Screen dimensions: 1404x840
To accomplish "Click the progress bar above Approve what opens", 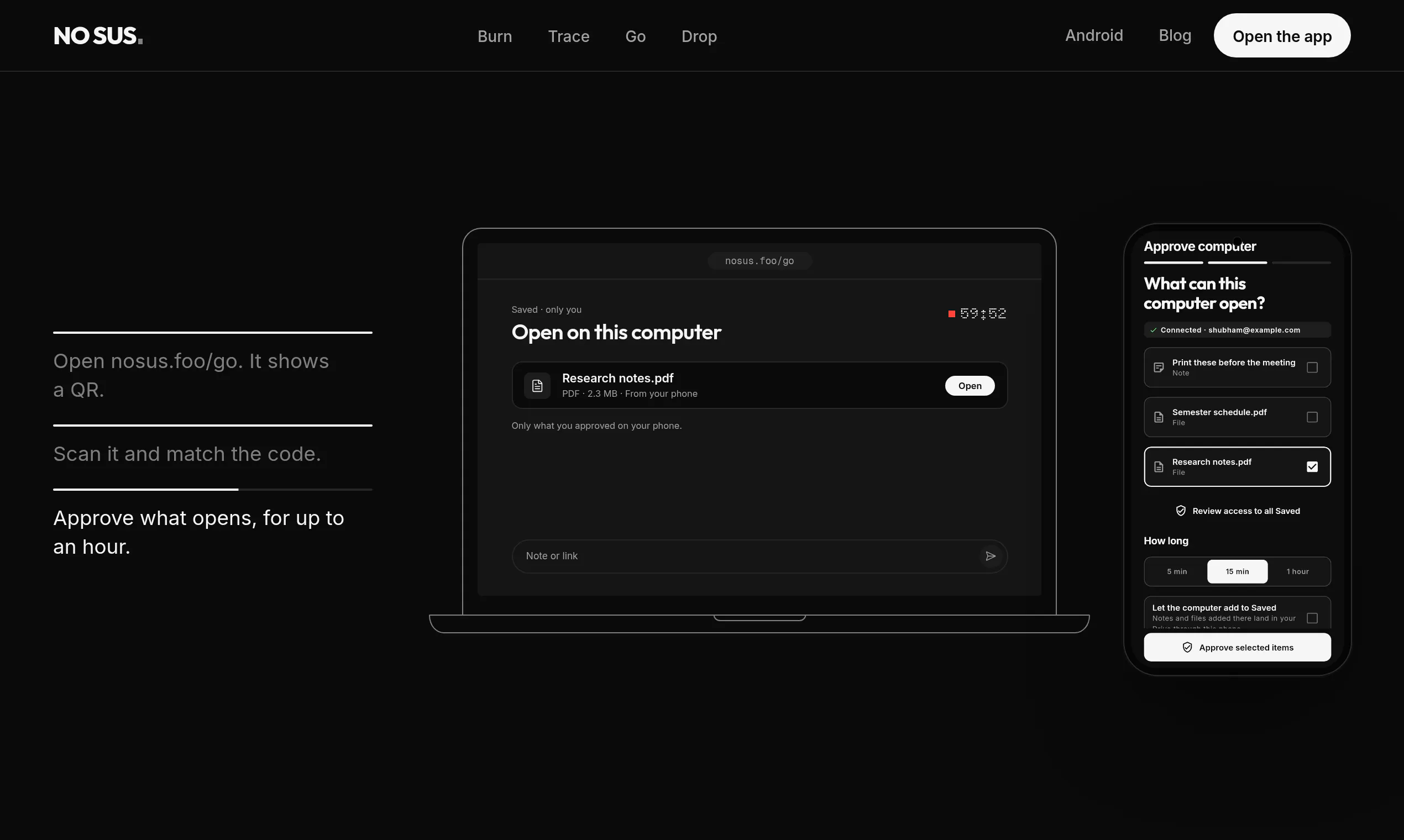I will tap(212, 489).
